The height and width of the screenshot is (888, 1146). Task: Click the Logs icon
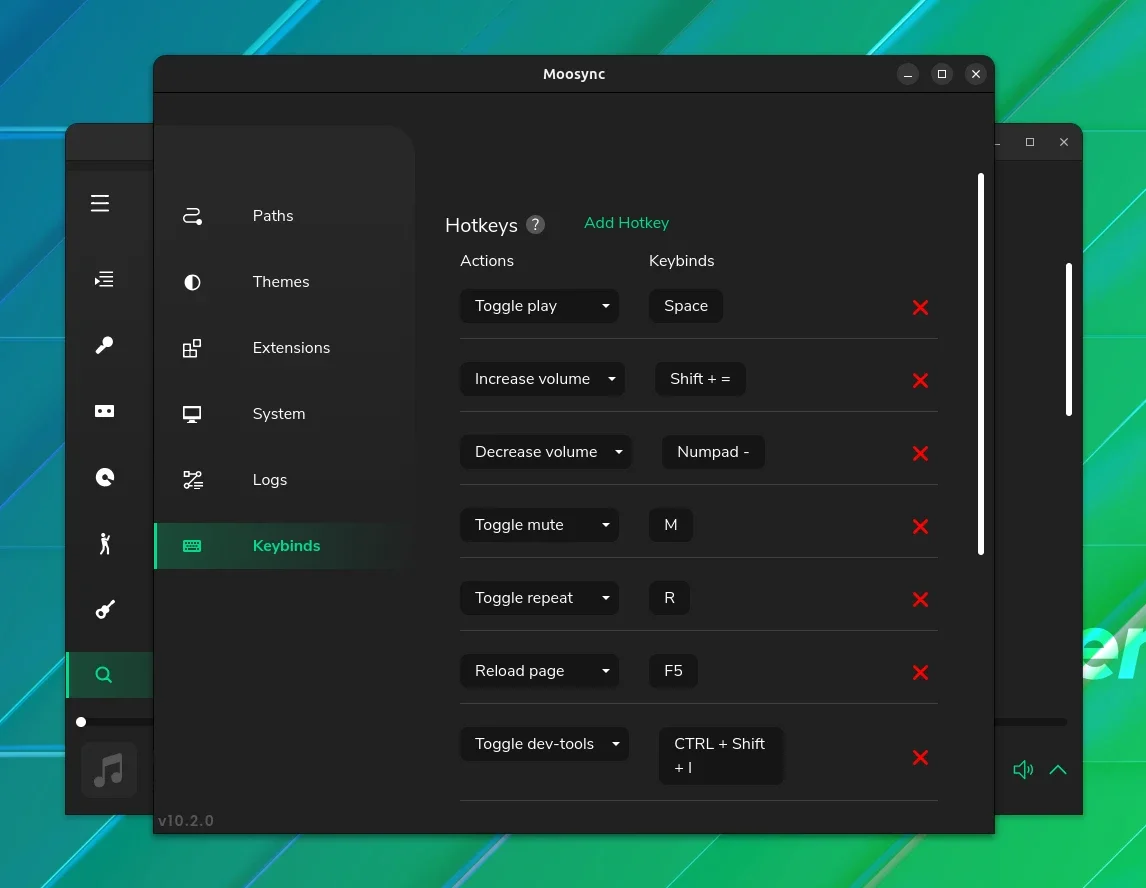(192, 480)
